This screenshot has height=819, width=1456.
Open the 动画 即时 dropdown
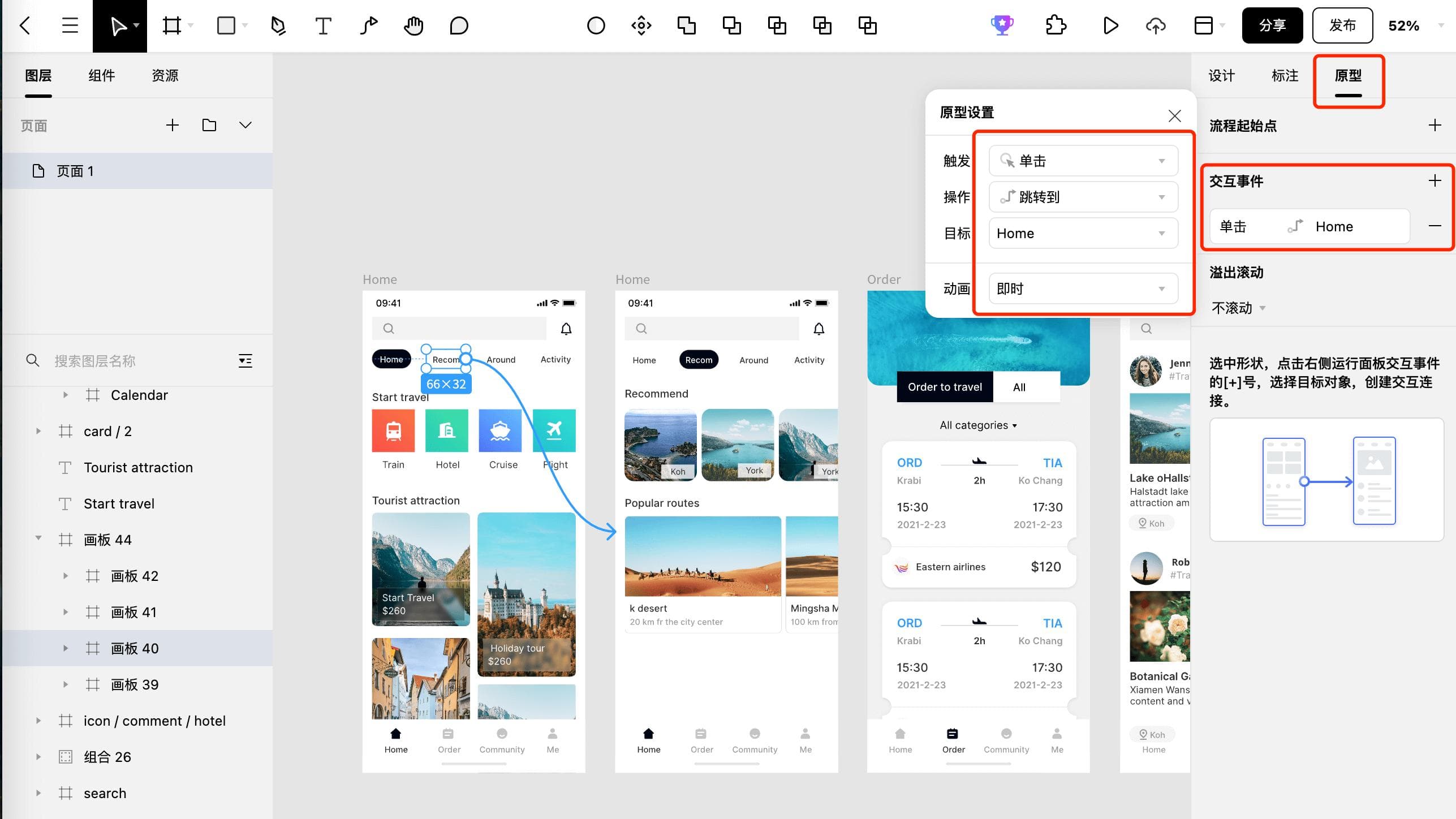(1083, 288)
